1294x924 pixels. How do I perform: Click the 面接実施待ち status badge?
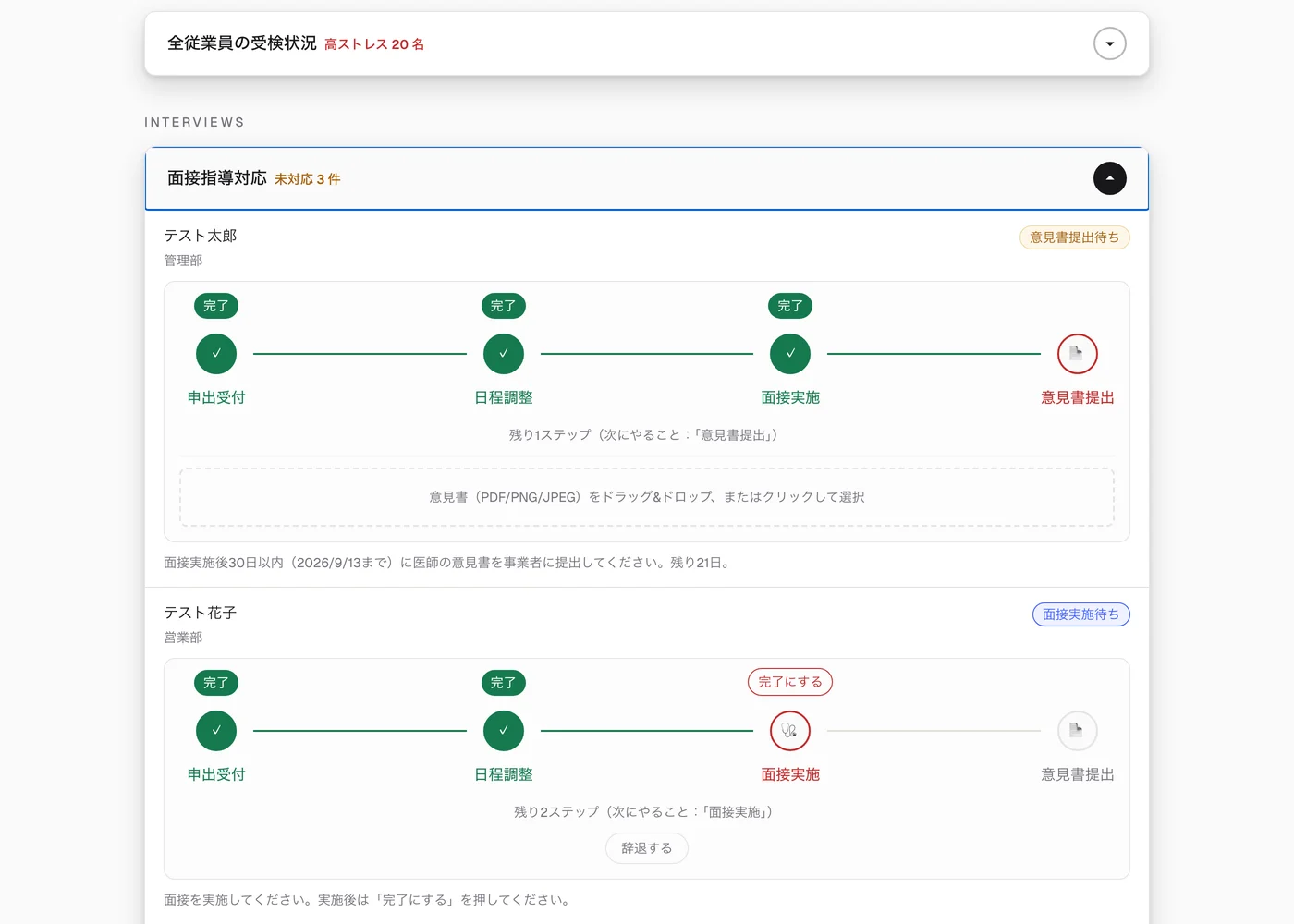(x=1081, y=614)
